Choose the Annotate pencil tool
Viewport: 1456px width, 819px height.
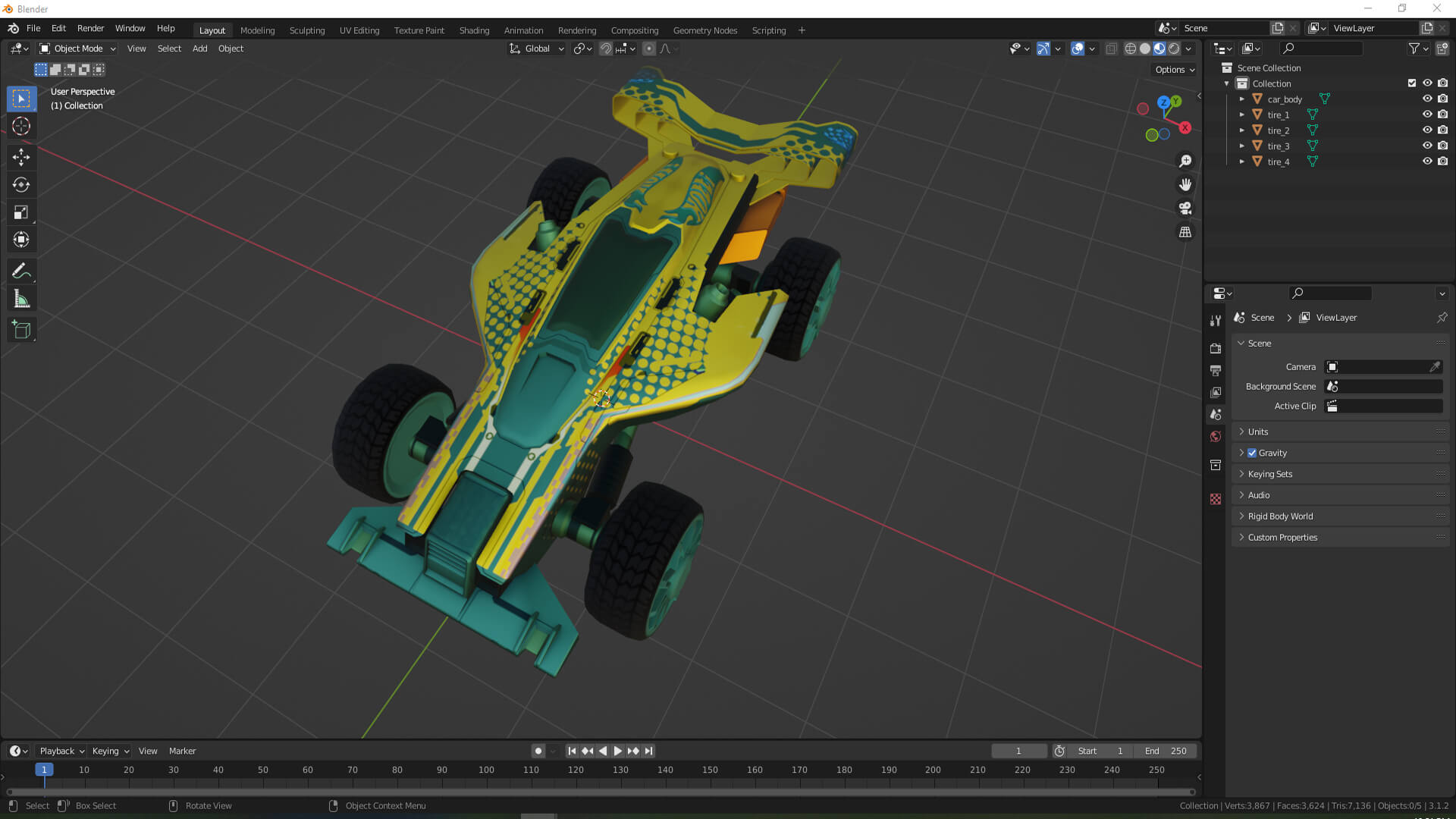pos(21,271)
